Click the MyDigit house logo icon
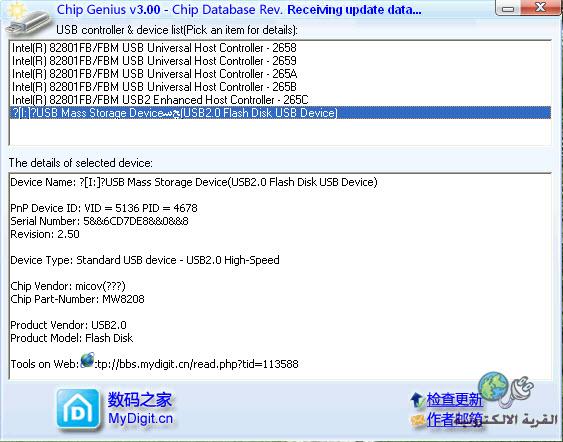 pyautogui.click(x=78, y=409)
